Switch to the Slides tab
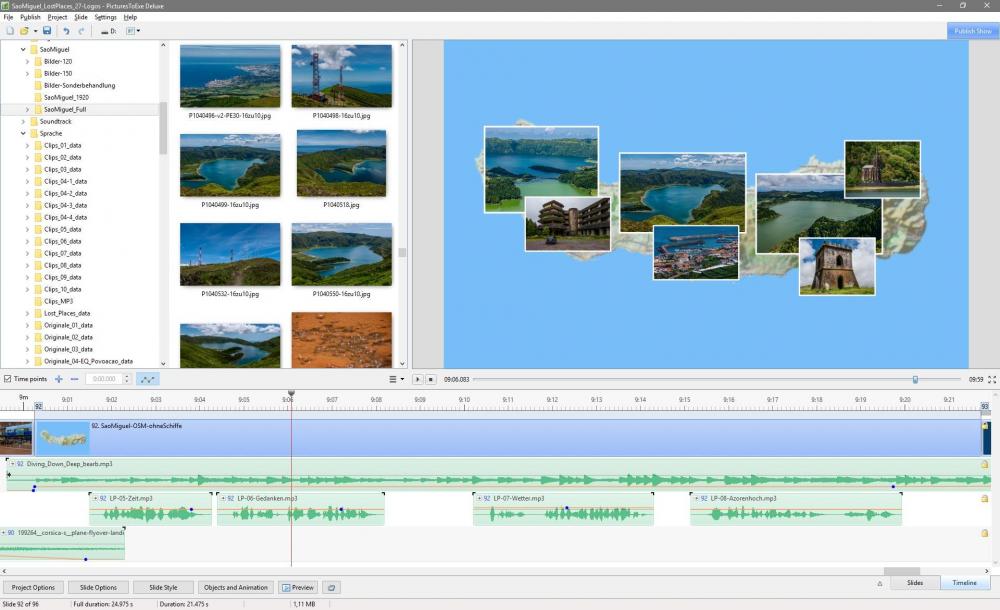The height and width of the screenshot is (610, 1000). (x=914, y=582)
